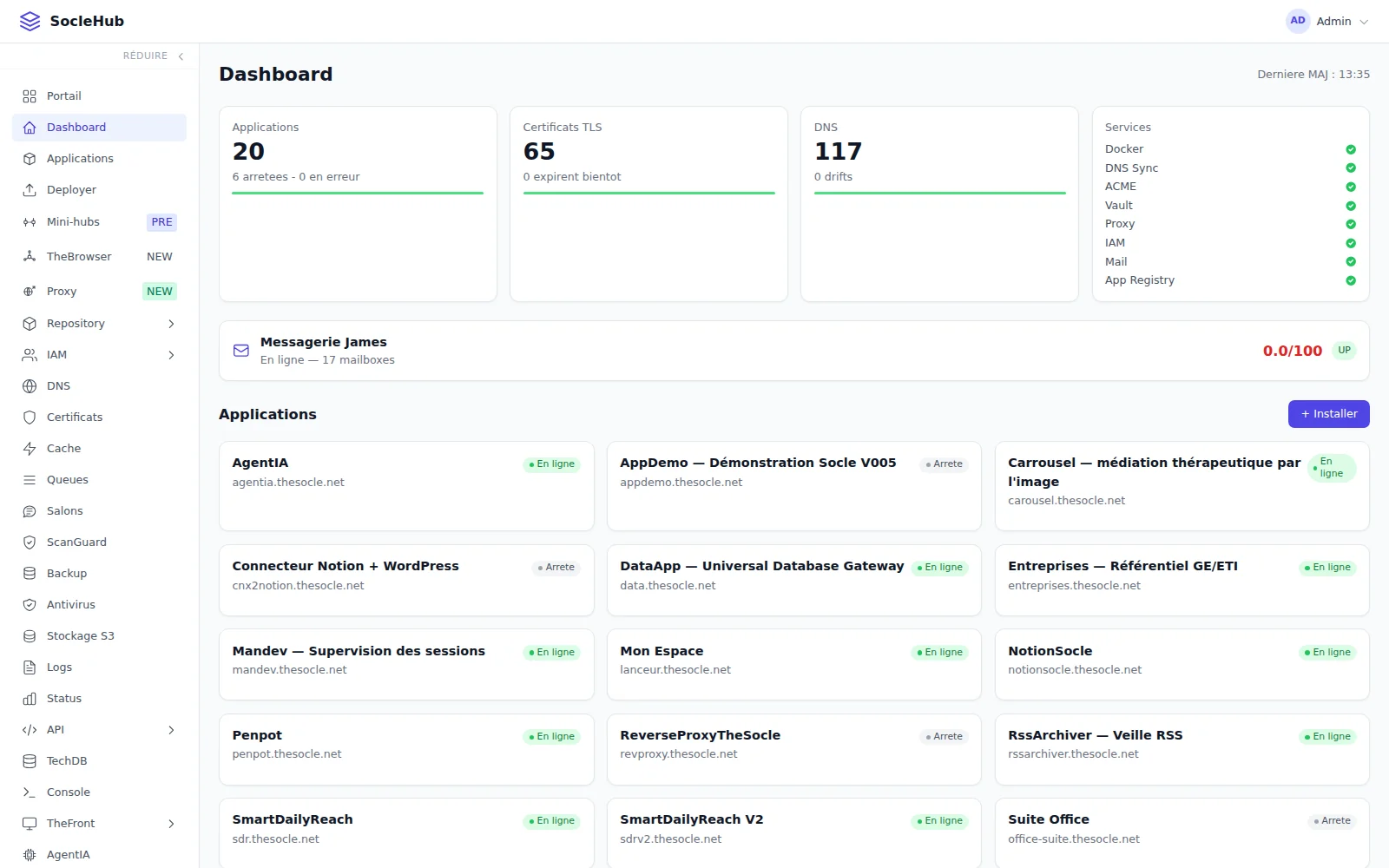Image resolution: width=1389 pixels, height=868 pixels.
Task: Expand the Repository submenu chevron
Action: [x=171, y=324]
